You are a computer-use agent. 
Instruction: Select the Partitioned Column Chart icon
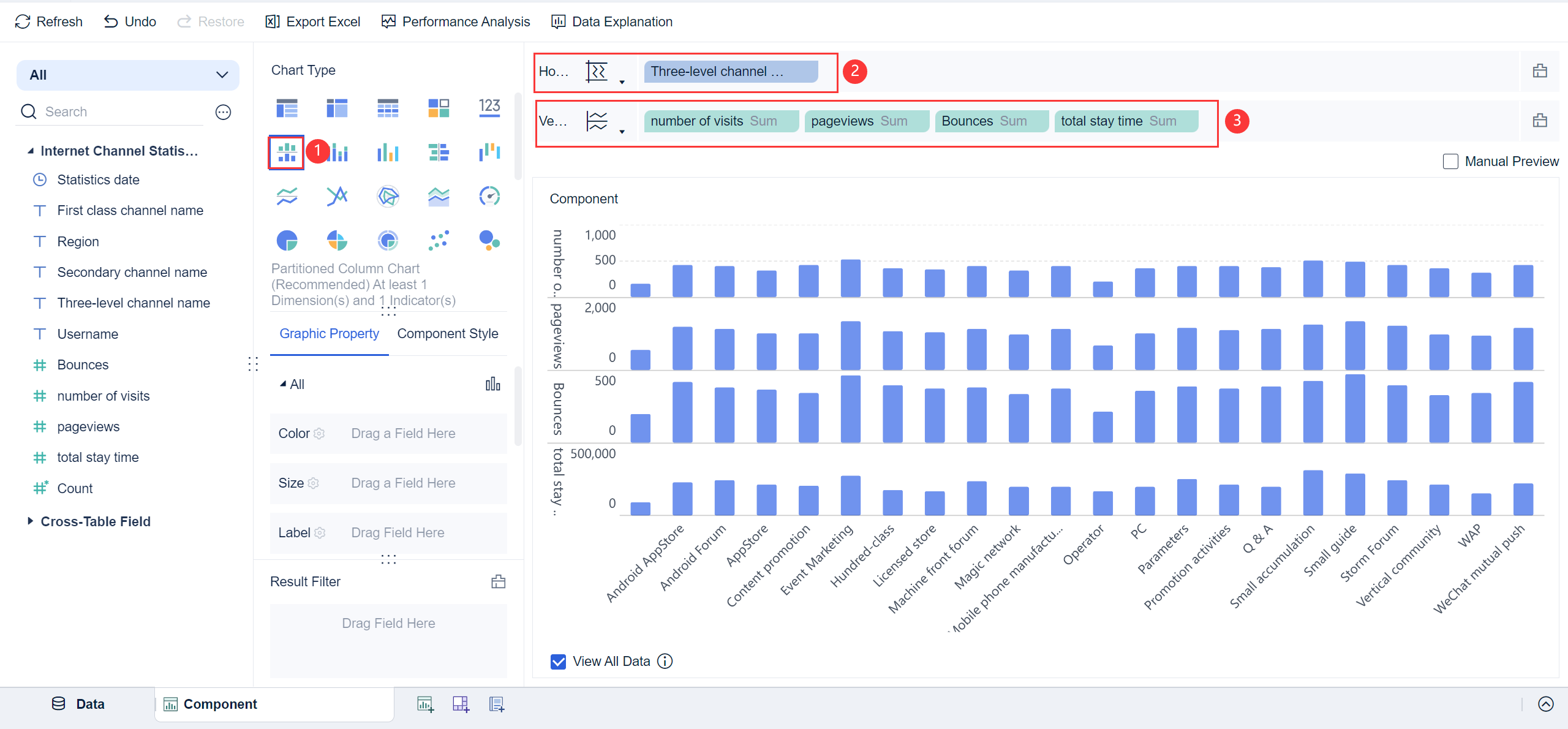tap(286, 152)
